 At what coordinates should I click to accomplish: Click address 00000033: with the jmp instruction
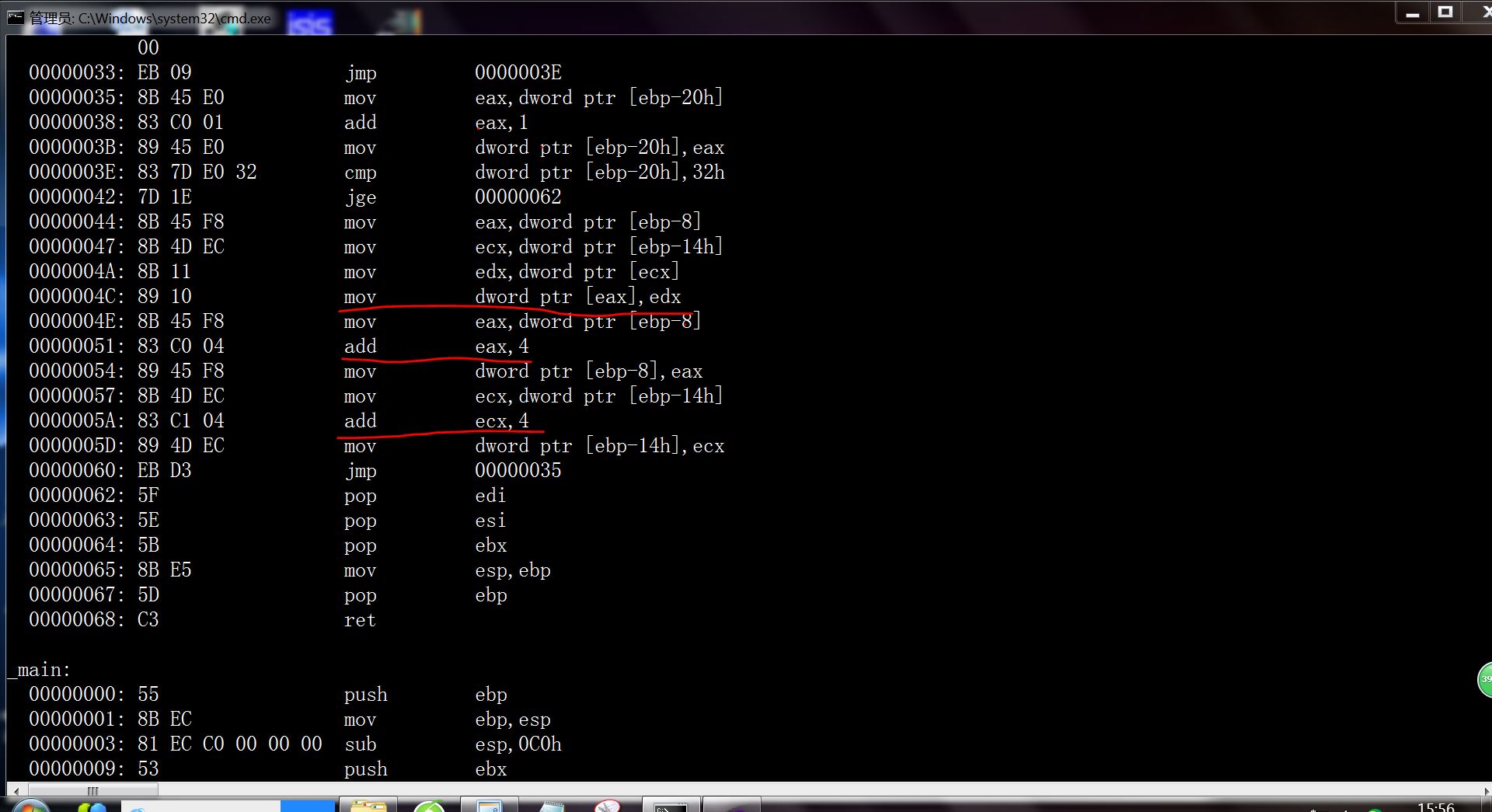pyautogui.click(x=77, y=73)
